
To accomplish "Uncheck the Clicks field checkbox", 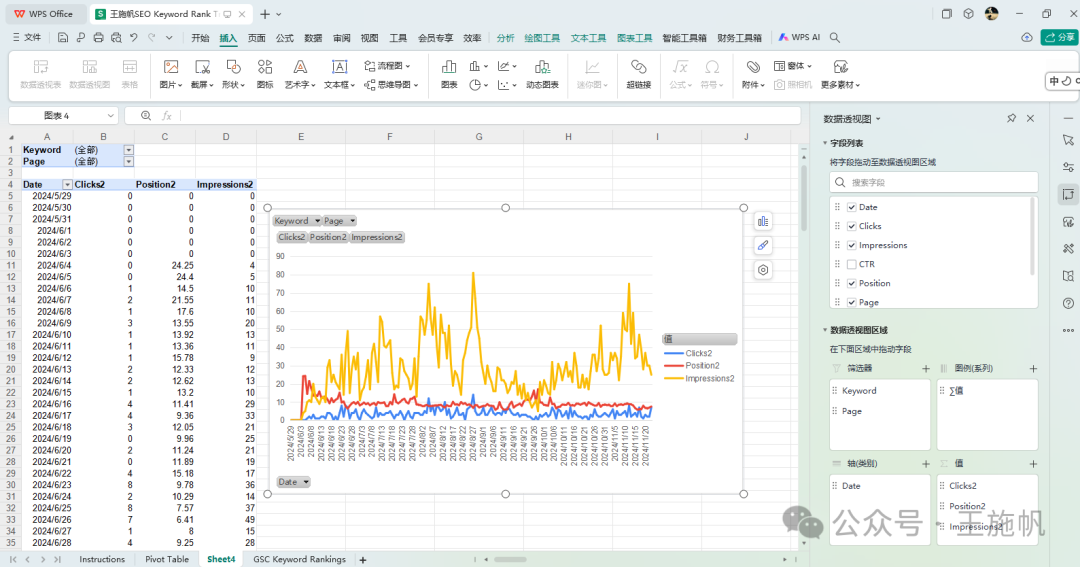I will click(x=852, y=226).
